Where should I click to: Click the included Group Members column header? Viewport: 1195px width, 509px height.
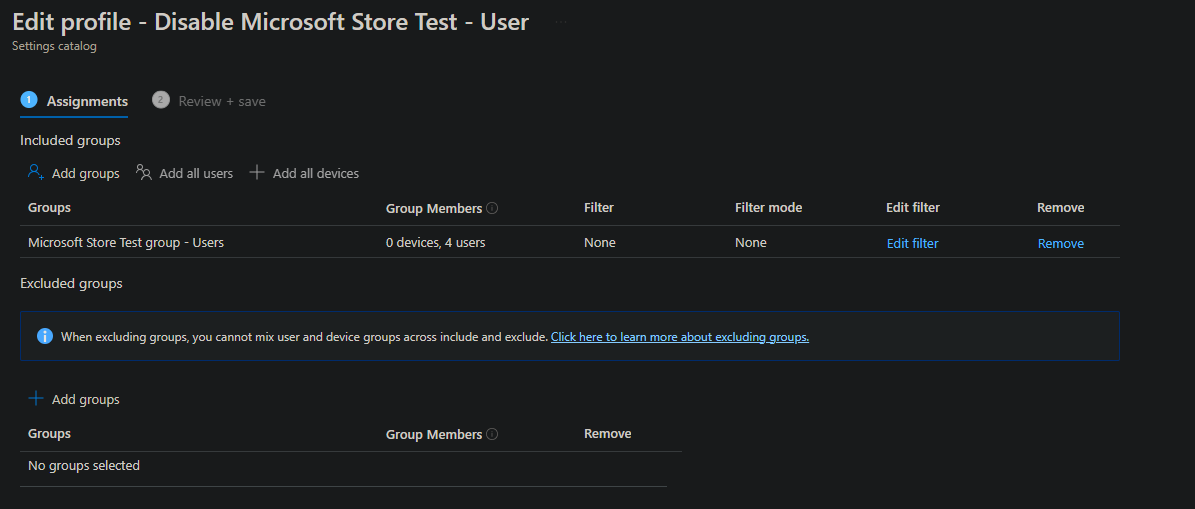click(x=434, y=208)
